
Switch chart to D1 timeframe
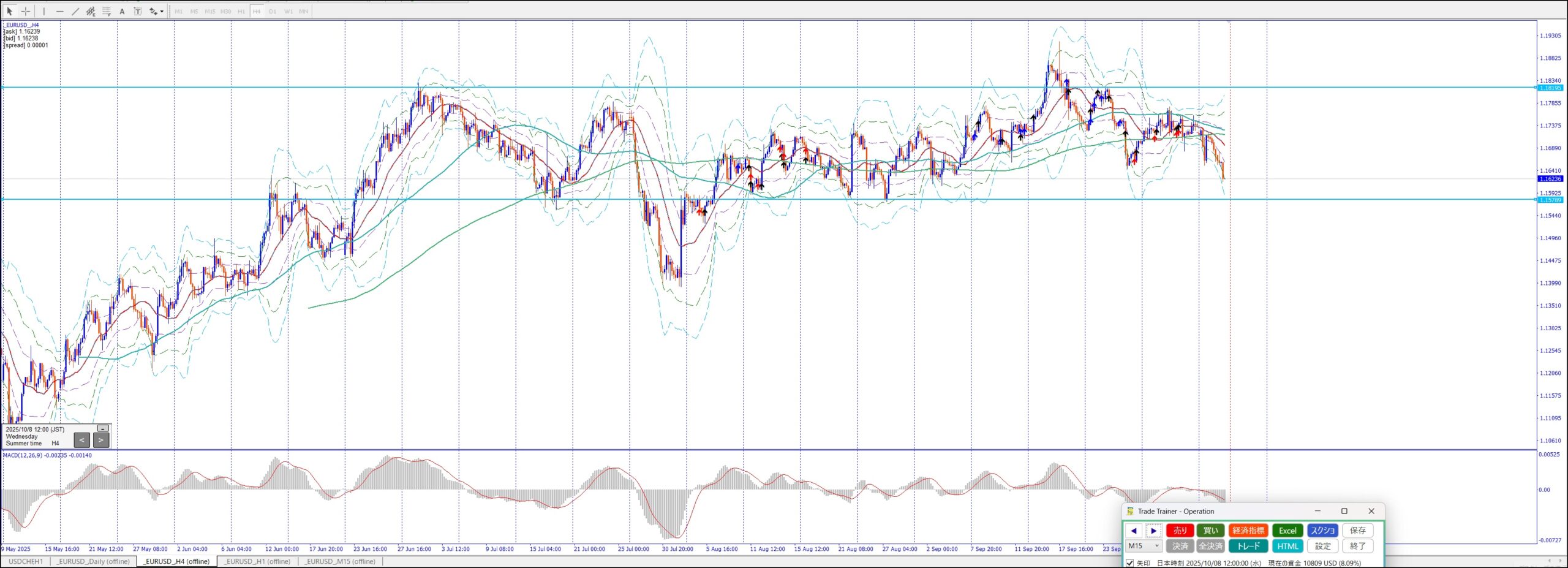click(273, 11)
